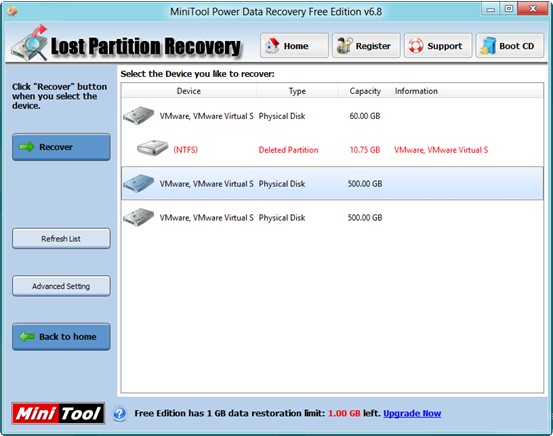This screenshot has height=436, width=553.
Task: Click the 60.00 GB physical disk icon
Action: pyautogui.click(x=139, y=115)
